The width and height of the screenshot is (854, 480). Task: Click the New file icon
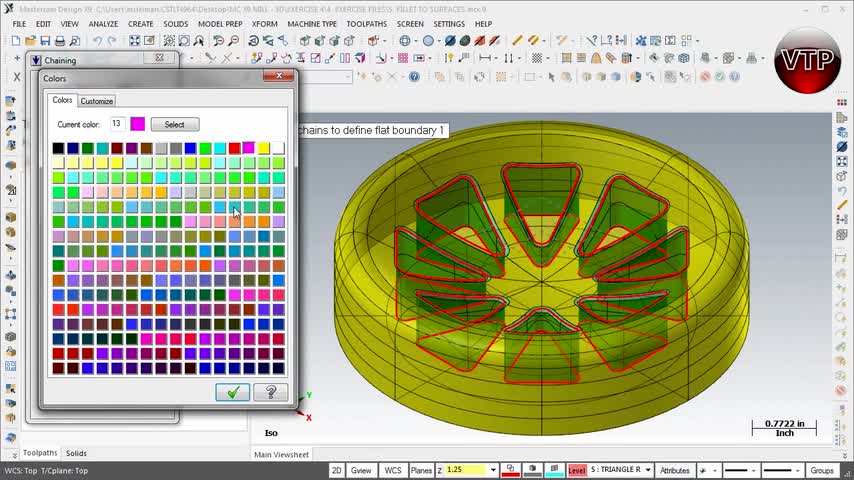tap(16, 41)
